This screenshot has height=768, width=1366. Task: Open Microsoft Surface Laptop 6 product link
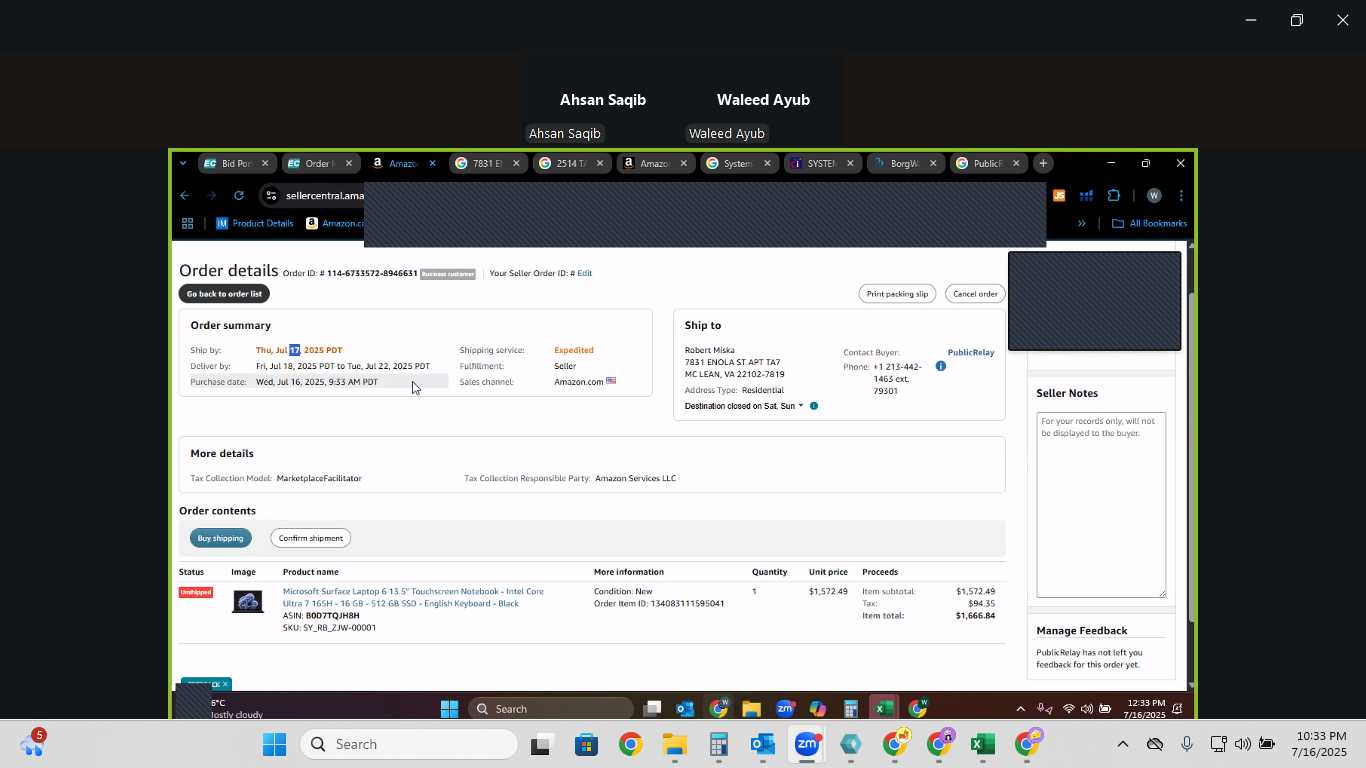(x=413, y=597)
